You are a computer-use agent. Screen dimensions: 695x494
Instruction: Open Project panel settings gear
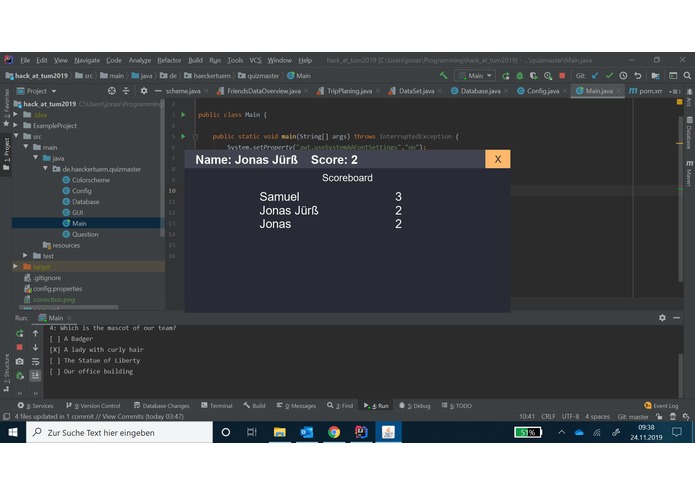pos(144,91)
